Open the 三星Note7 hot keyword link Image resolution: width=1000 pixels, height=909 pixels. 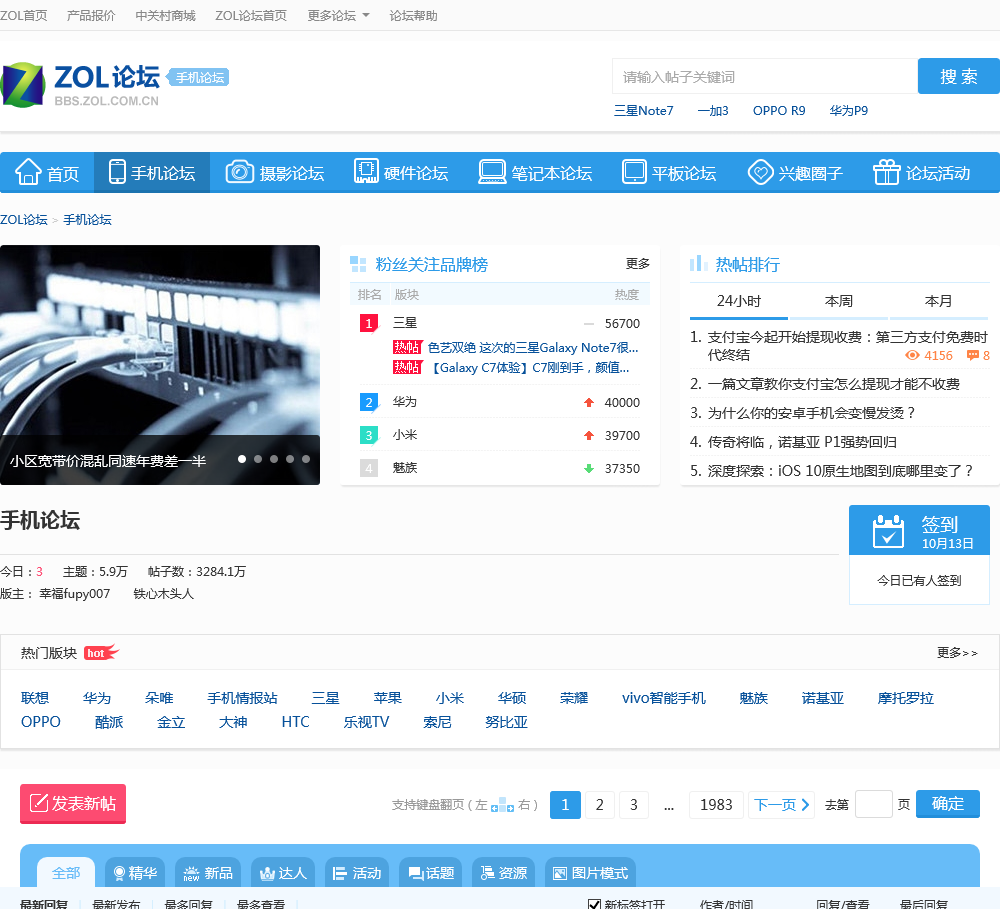point(643,111)
